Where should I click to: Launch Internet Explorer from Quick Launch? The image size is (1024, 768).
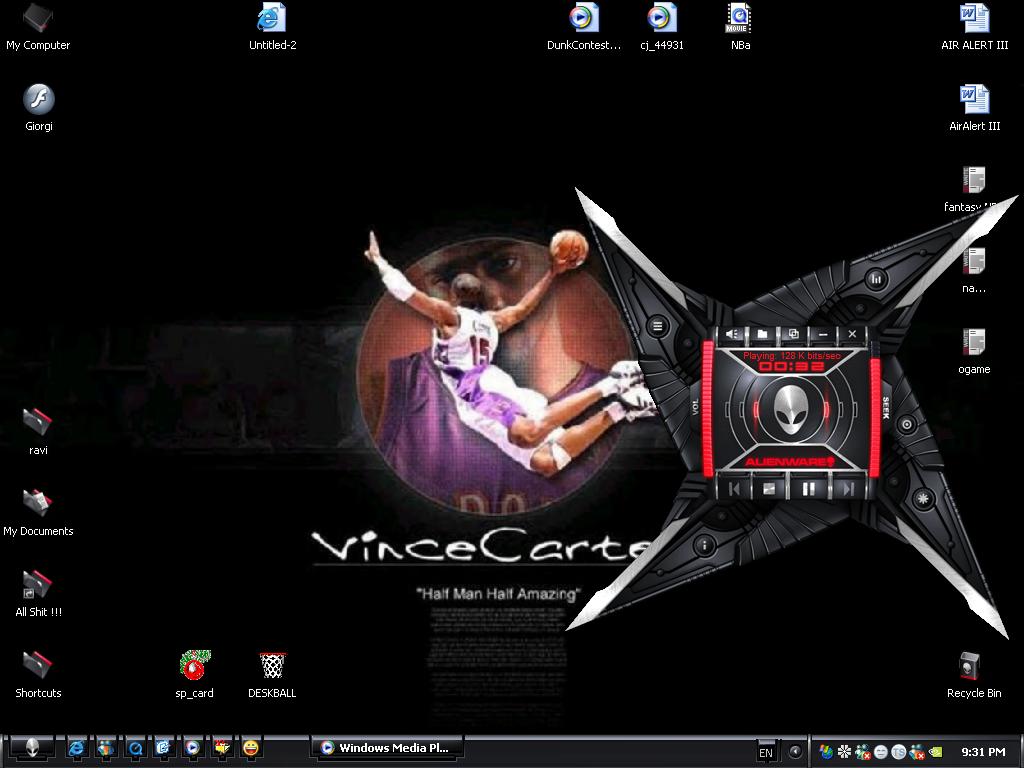click(x=76, y=748)
